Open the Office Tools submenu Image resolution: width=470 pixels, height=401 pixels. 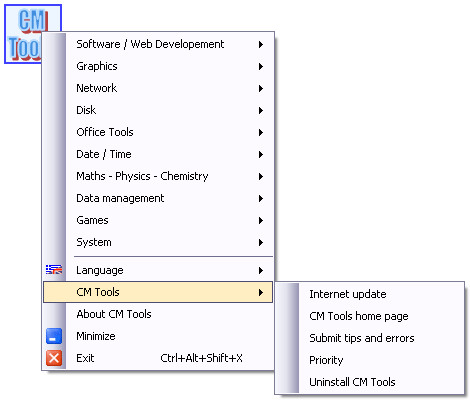(158, 132)
